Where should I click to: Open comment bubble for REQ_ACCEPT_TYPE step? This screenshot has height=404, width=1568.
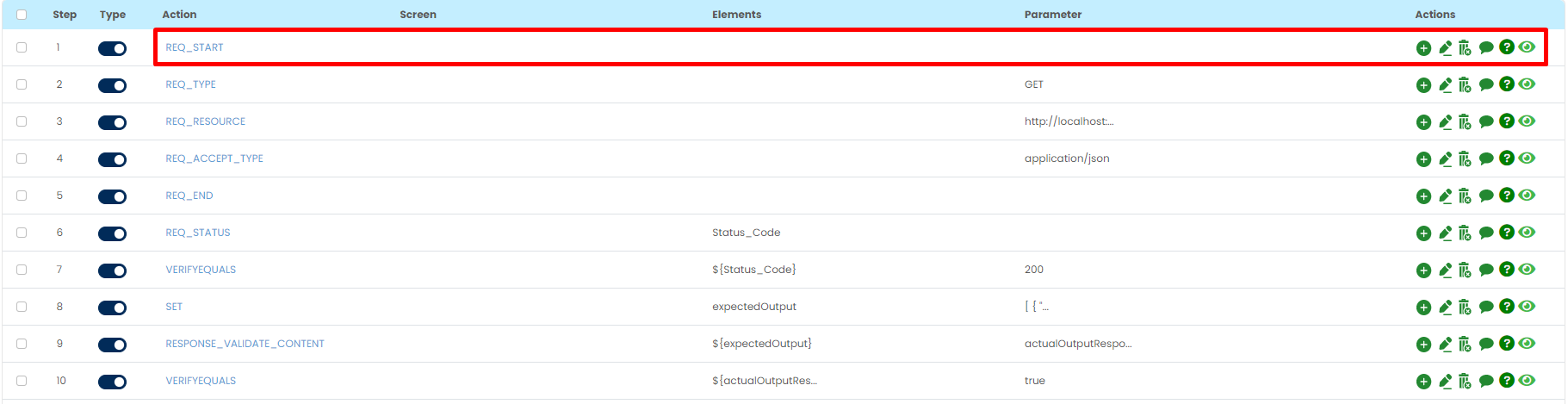(x=1486, y=159)
